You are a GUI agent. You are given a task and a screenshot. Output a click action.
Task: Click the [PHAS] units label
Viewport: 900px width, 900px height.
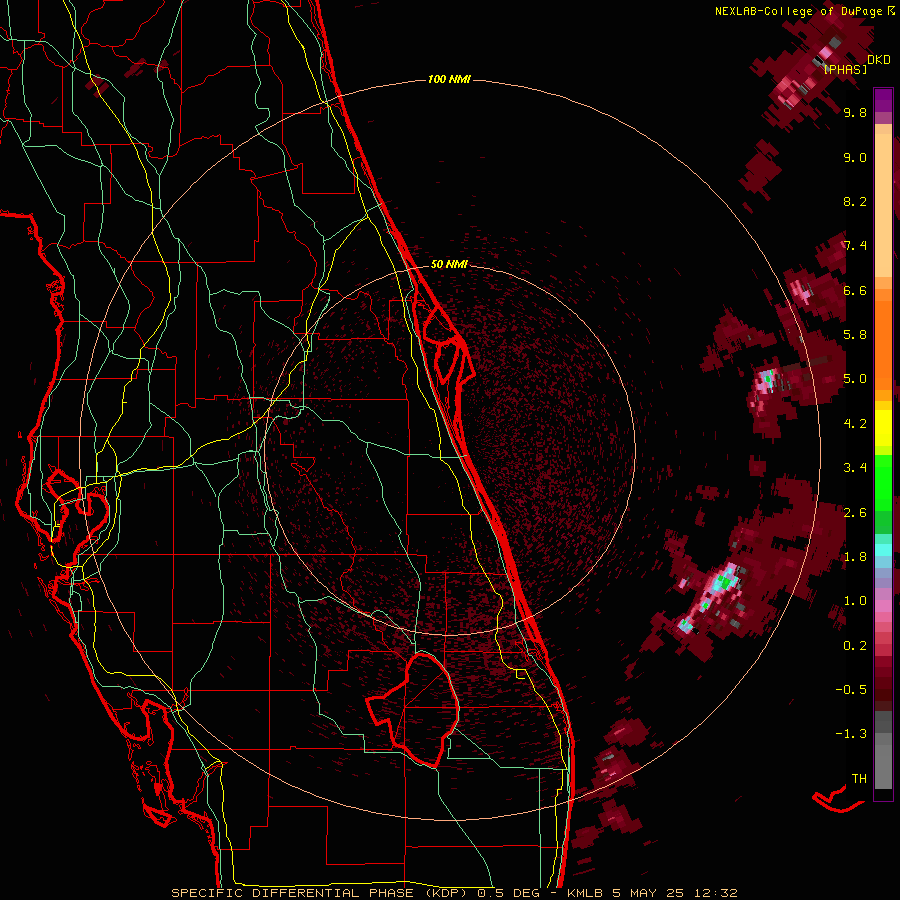(x=845, y=69)
